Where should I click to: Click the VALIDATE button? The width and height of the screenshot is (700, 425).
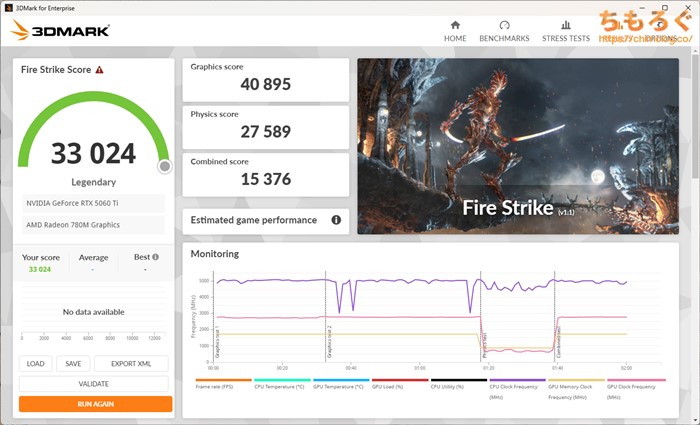click(94, 383)
